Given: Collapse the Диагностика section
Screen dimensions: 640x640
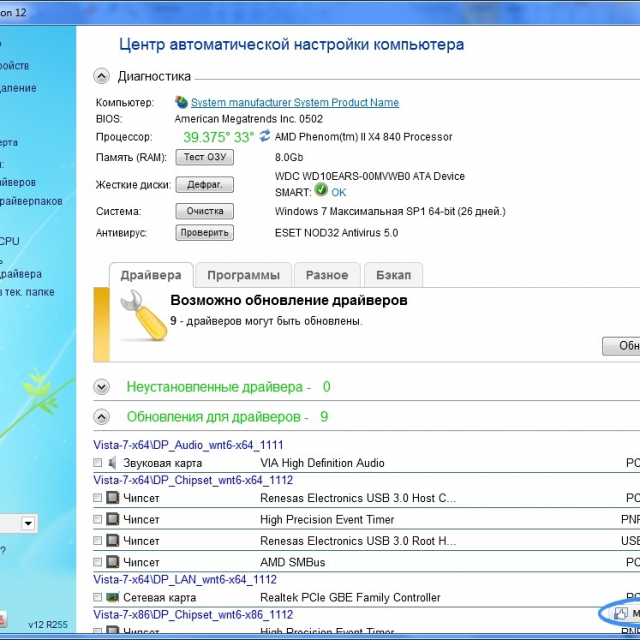Looking at the screenshot, I should [101, 76].
